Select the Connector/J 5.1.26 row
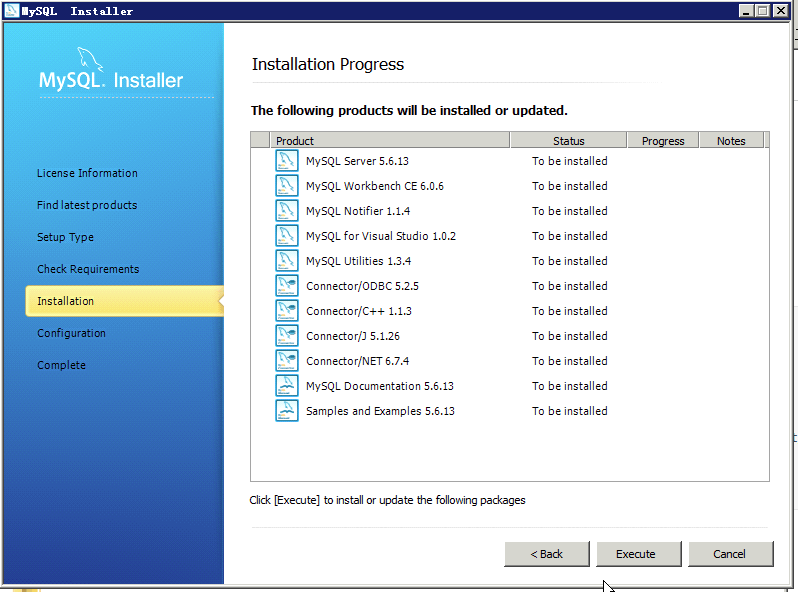Viewport: 798px width, 592px height. (509, 335)
